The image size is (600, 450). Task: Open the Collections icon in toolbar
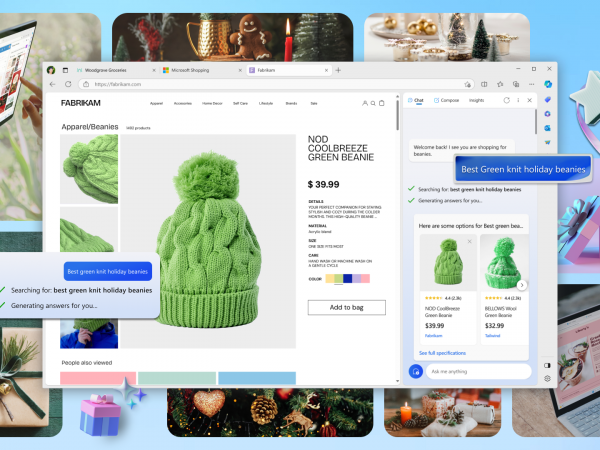point(516,84)
